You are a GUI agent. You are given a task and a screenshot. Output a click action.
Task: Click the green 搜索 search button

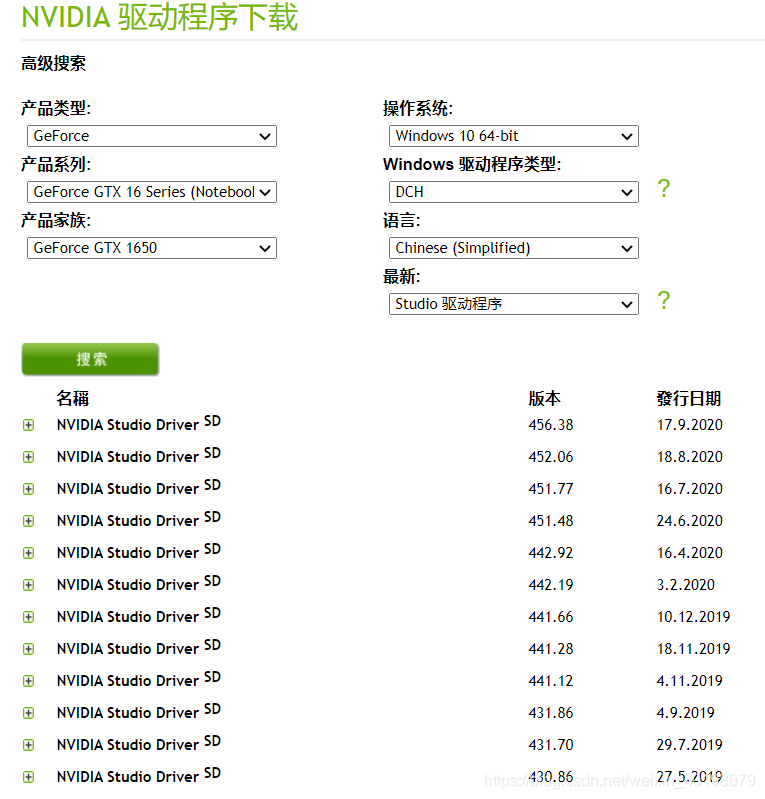coord(90,359)
